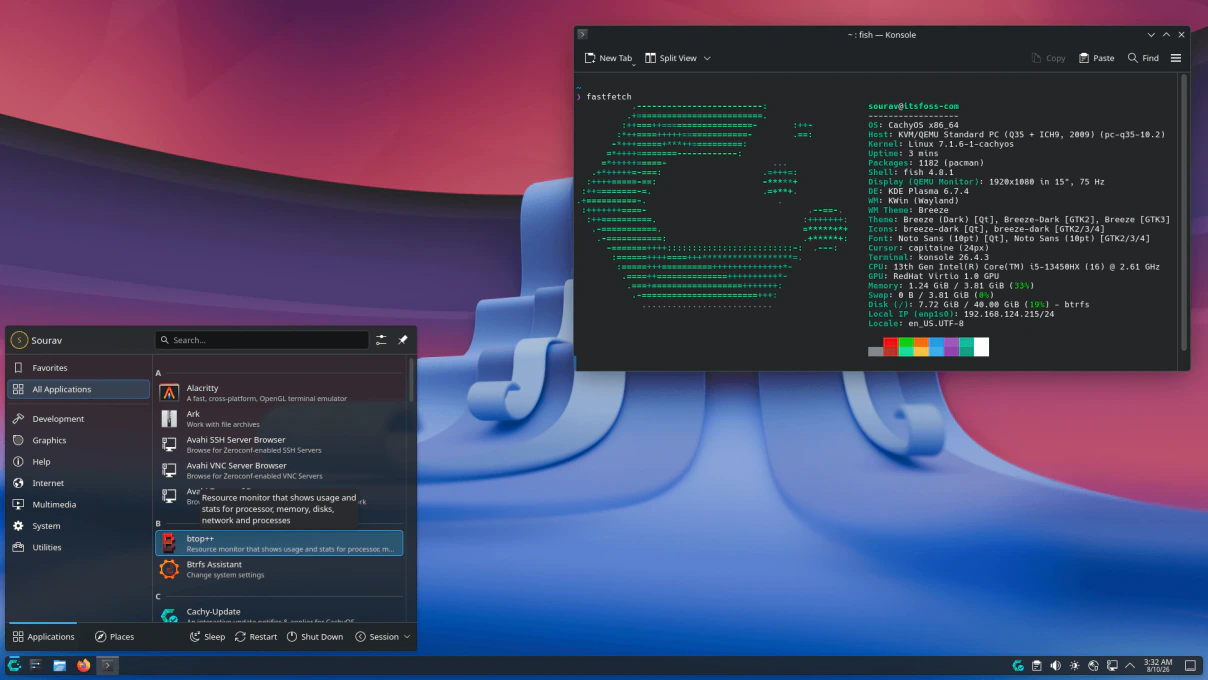Open the clipboard tray icon
The width and height of the screenshot is (1208, 680).
[x=1037, y=665]
